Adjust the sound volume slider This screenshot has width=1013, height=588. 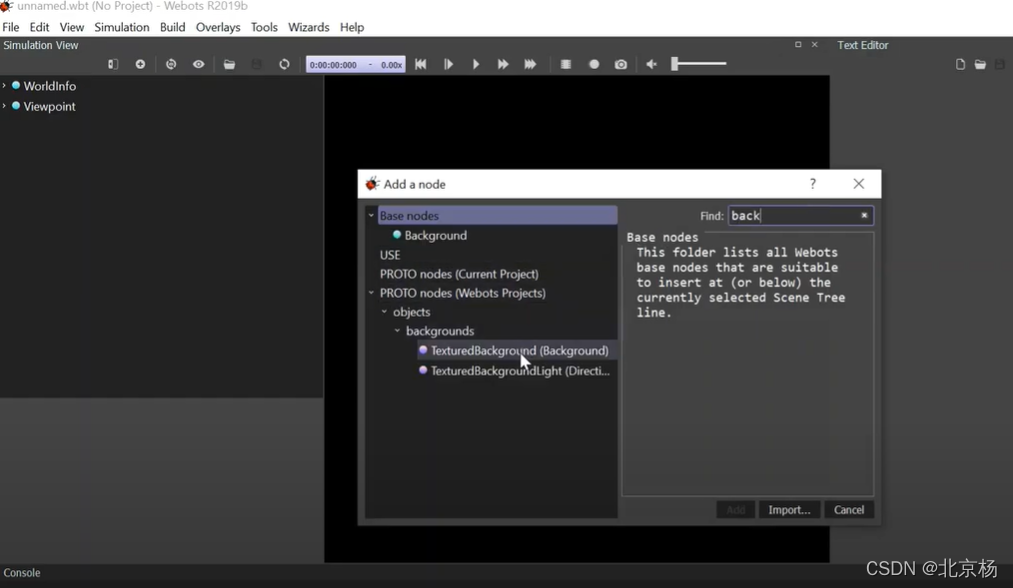click(699, 64)
